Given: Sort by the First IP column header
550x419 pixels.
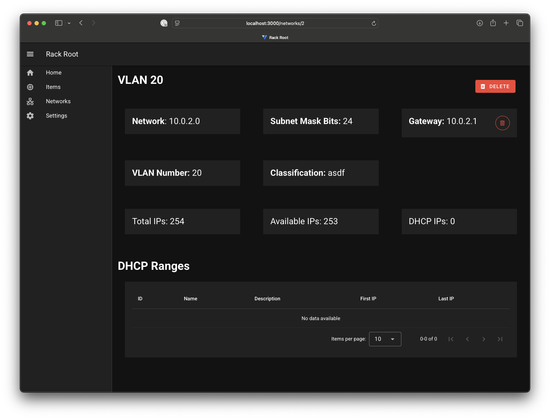Looking at the screenshot, I should [368, 299].
